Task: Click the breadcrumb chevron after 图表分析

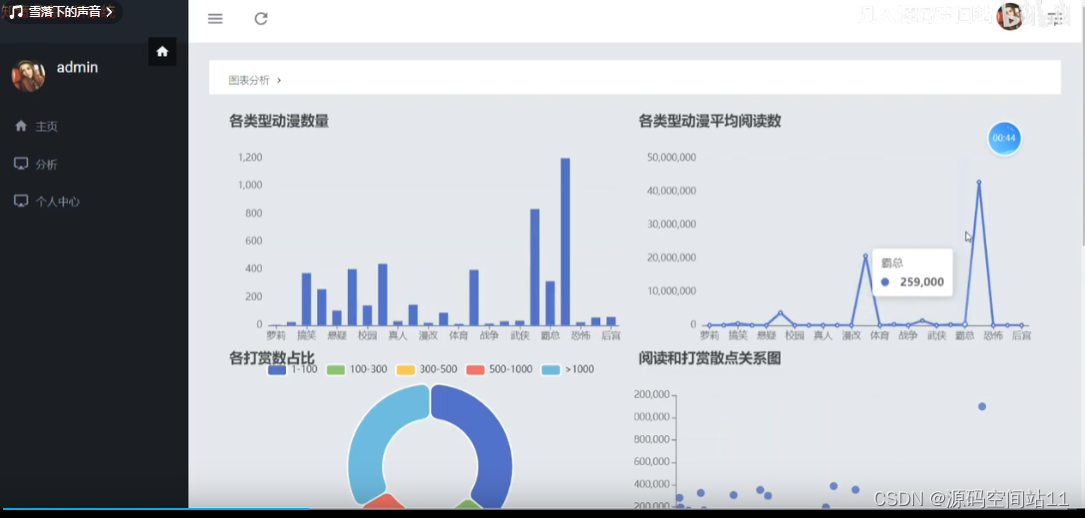Action: click(279, 80)
